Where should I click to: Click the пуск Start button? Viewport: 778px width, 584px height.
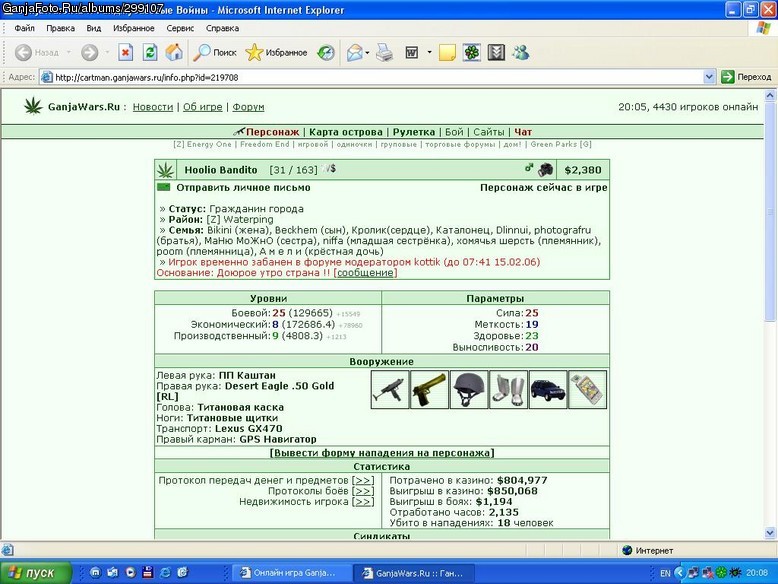tap(35, 573)
